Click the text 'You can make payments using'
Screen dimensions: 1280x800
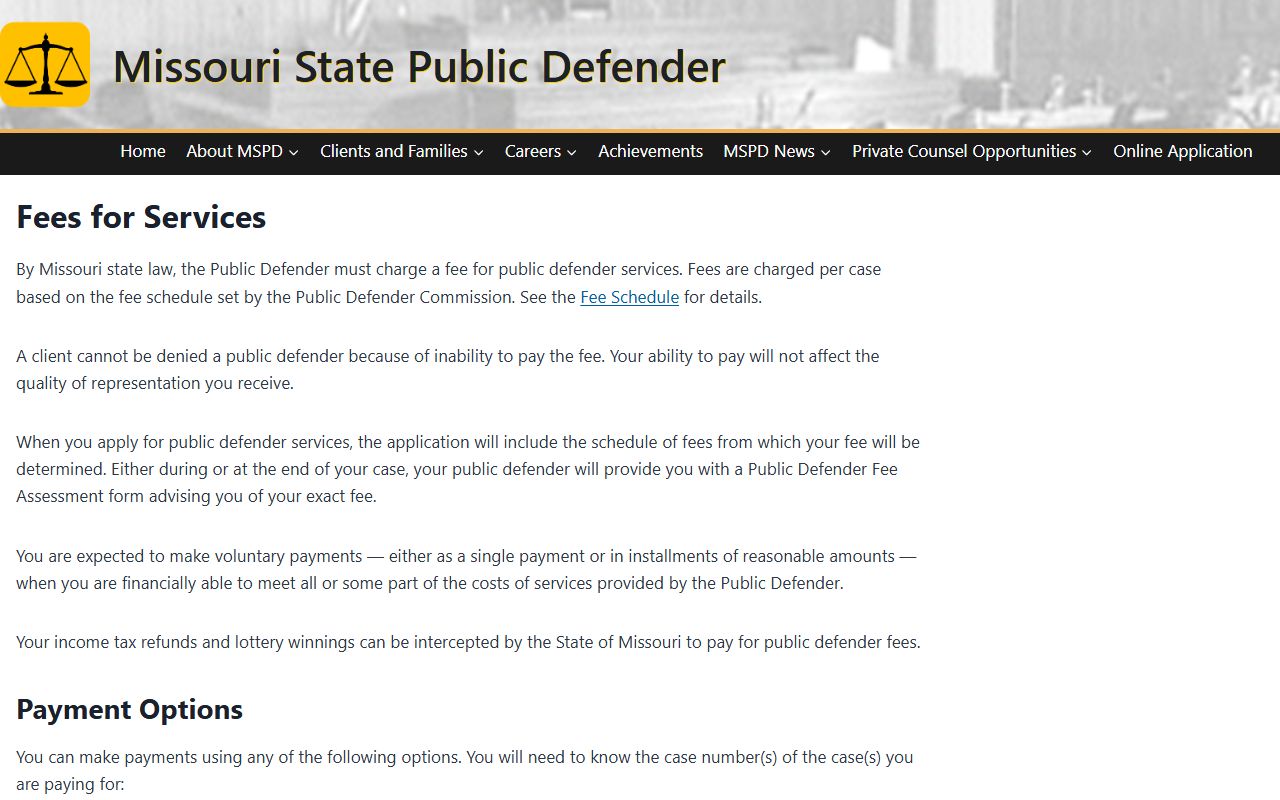465,771
